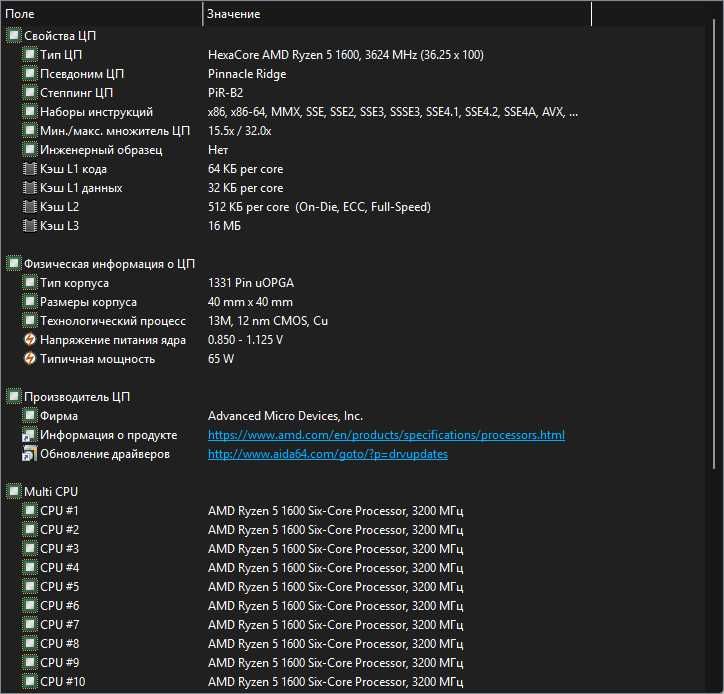Image resolution: width=724 pixels, height=694 pixels.
Task: Click the Кэш L2 field label
Action: [x=60, y=206]
